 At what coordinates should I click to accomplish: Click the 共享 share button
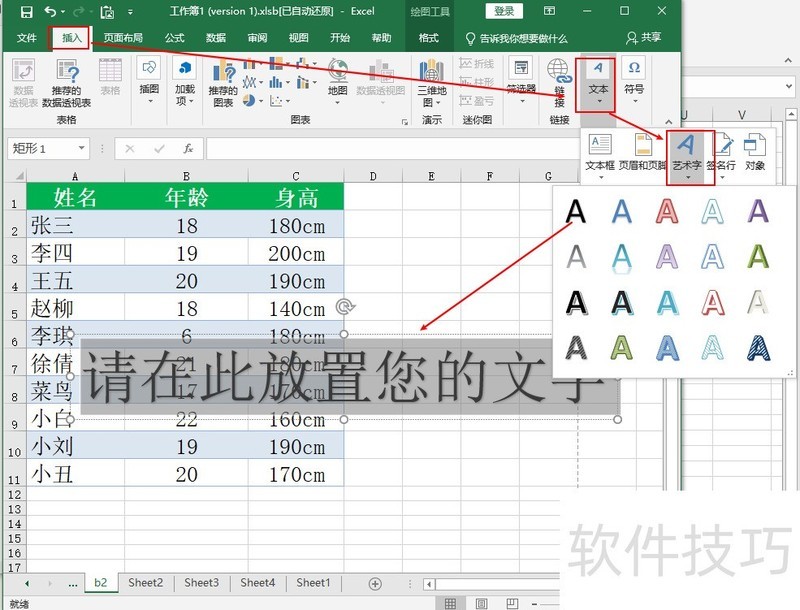coord(644,38)
